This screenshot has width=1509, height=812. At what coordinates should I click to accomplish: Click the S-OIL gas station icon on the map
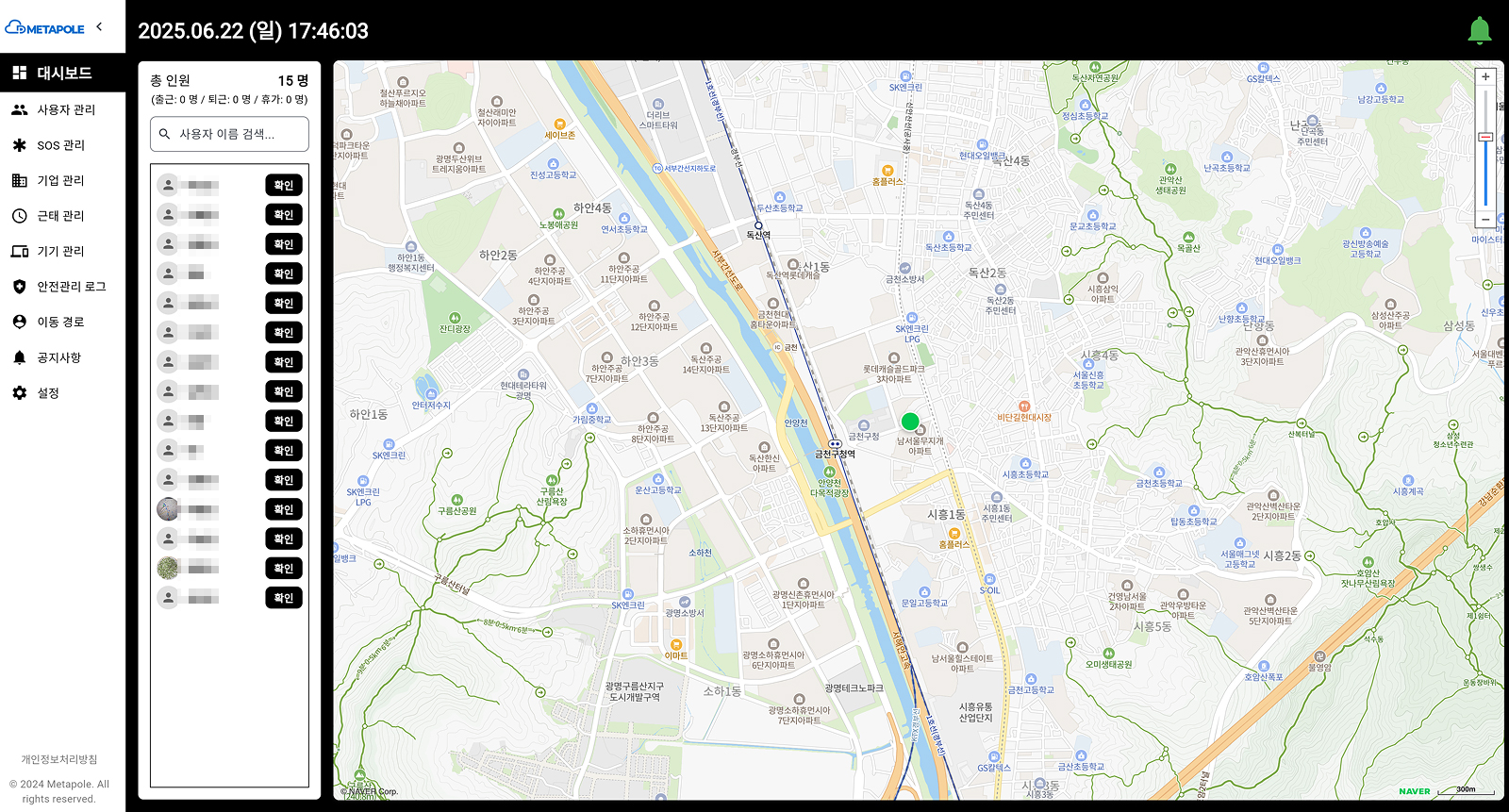coord(989,580)
